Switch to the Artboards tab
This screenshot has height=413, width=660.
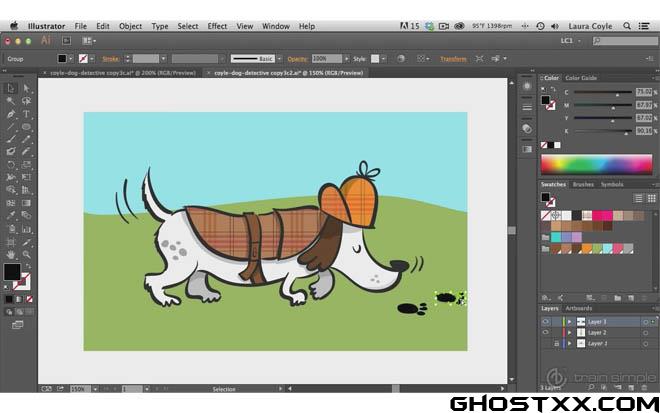click(x=579, y=308)
